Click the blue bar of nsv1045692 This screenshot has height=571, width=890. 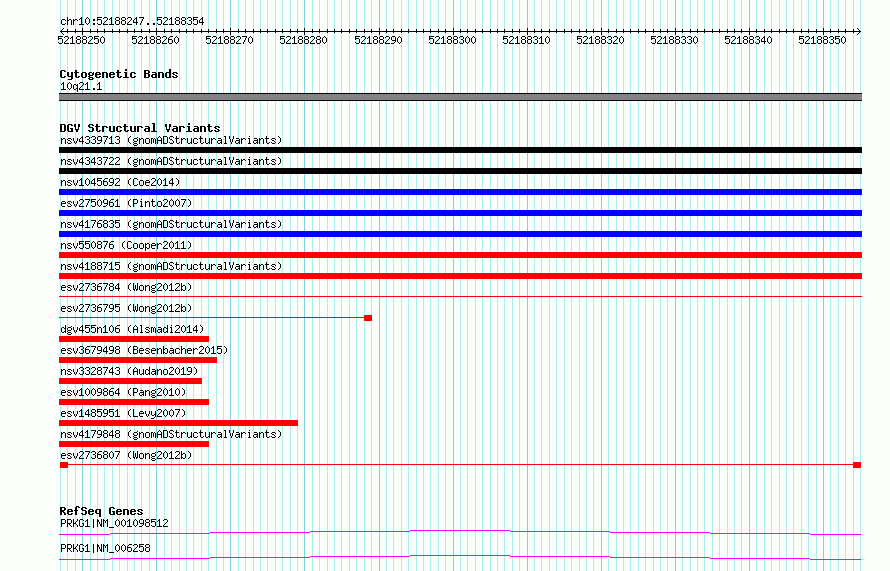pos(460,192)
